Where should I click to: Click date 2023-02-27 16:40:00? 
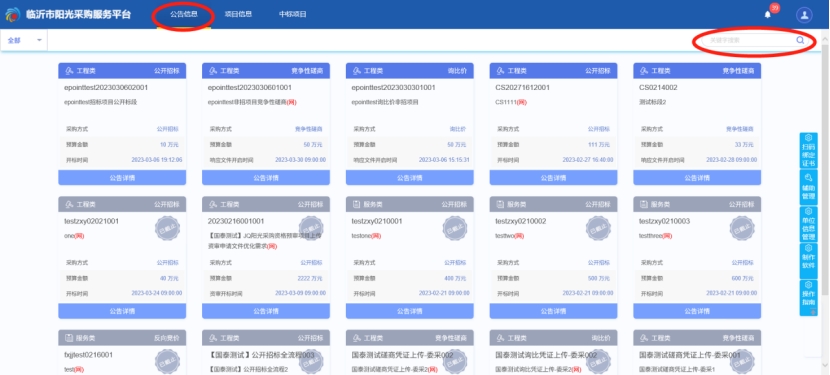[588, 159]
